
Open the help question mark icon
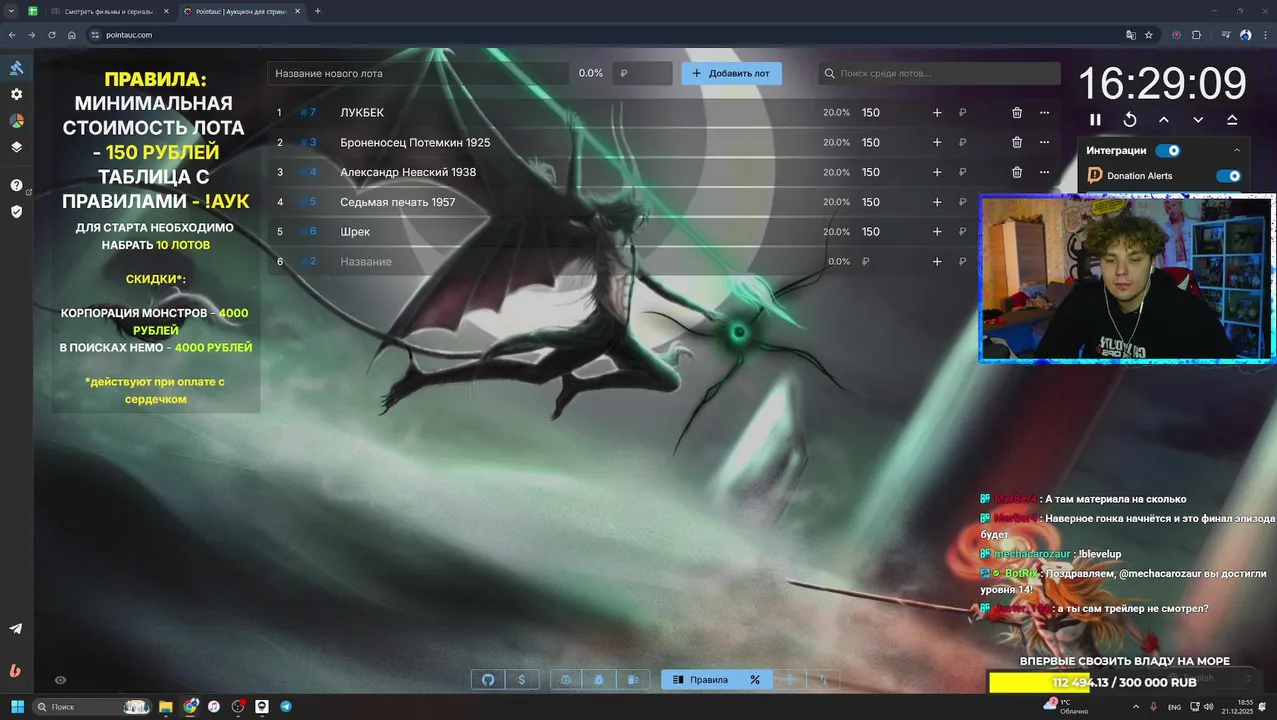[x=16, y=185]
